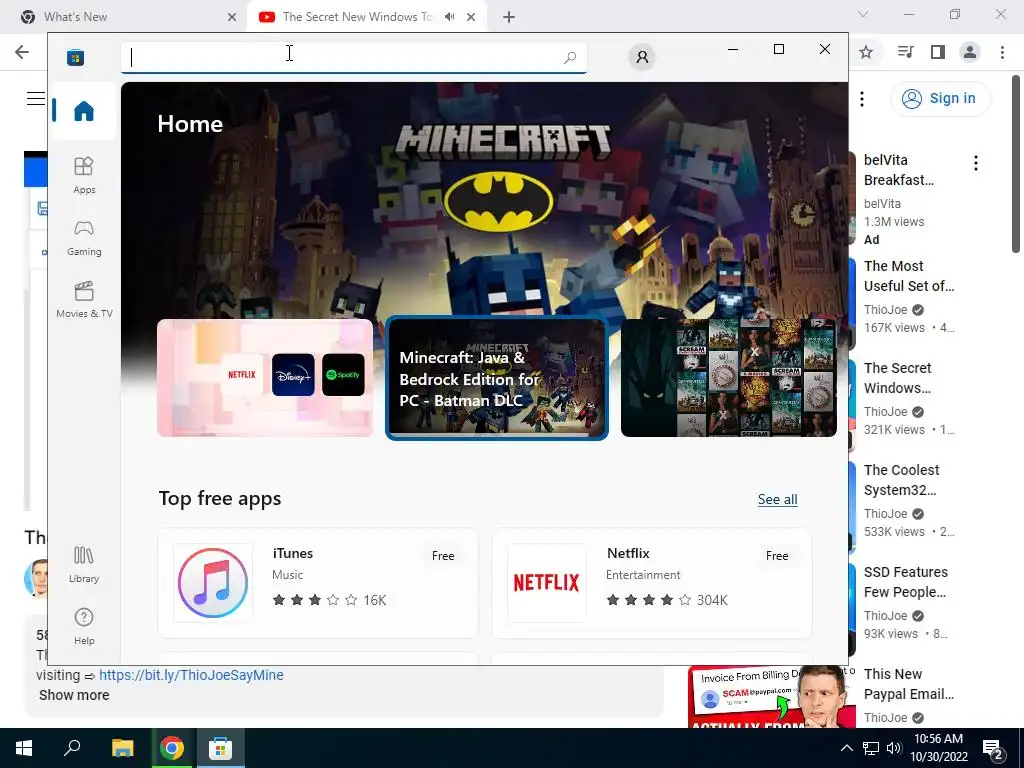The image size is (1024, 768).
Task: Open File Explorer from taskbar
Action: click(x=122, y=748)
